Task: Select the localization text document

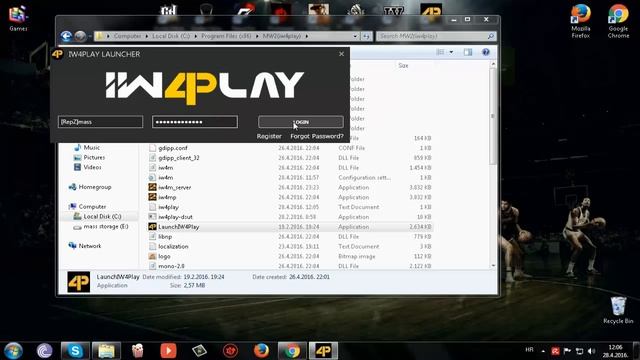Action: (x=173, y=246)
